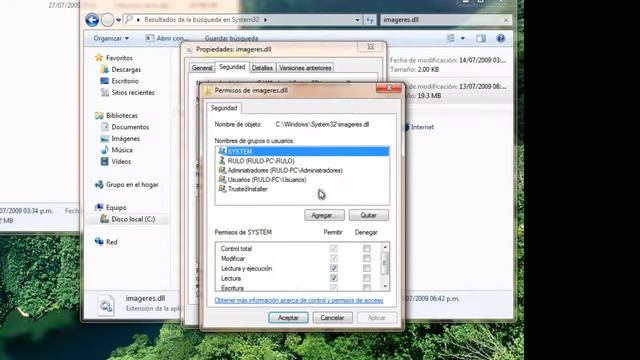Toggle Permitir checkbox for Modificar
This screenshot has width=640, height=360.
pos(333,258)
